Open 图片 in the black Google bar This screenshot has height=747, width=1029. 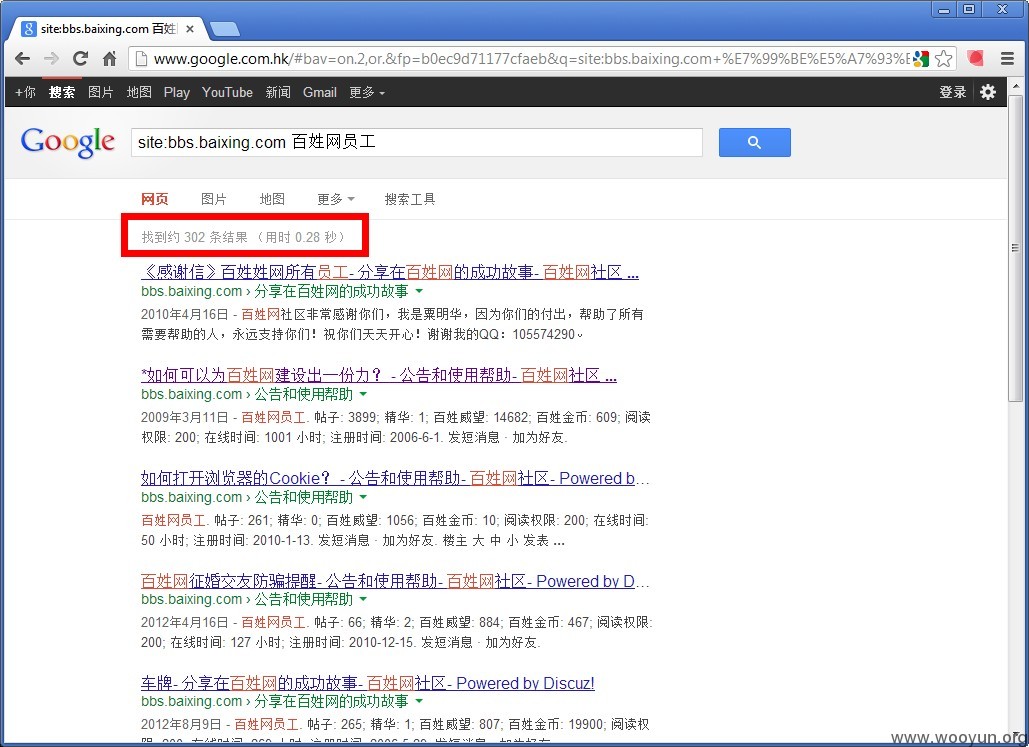[100, 93]
